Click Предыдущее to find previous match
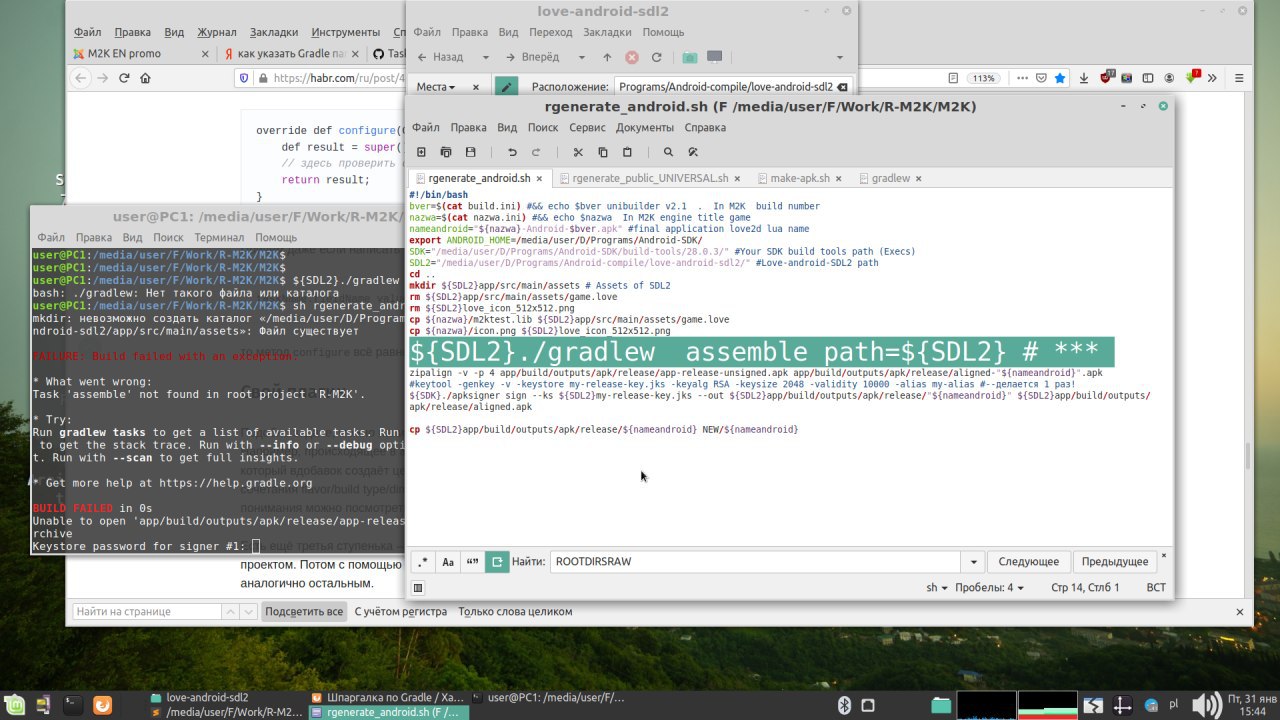 [x=1115, y=562]
